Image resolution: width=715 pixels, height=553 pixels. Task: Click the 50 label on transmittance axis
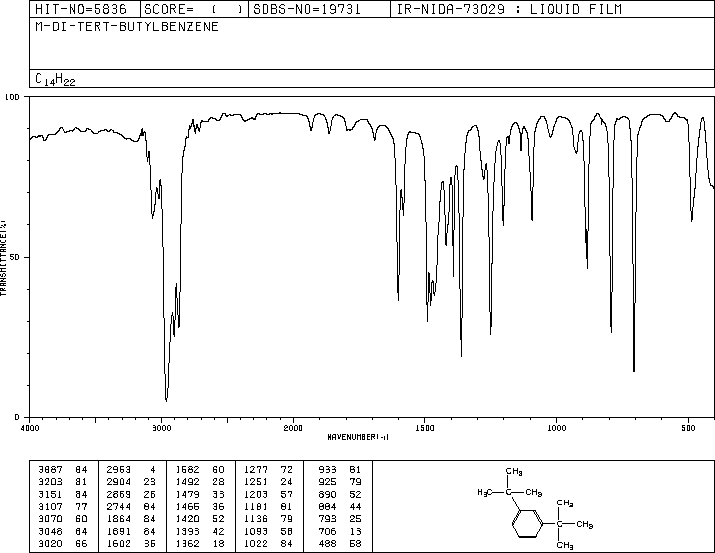tap(15, 257)
